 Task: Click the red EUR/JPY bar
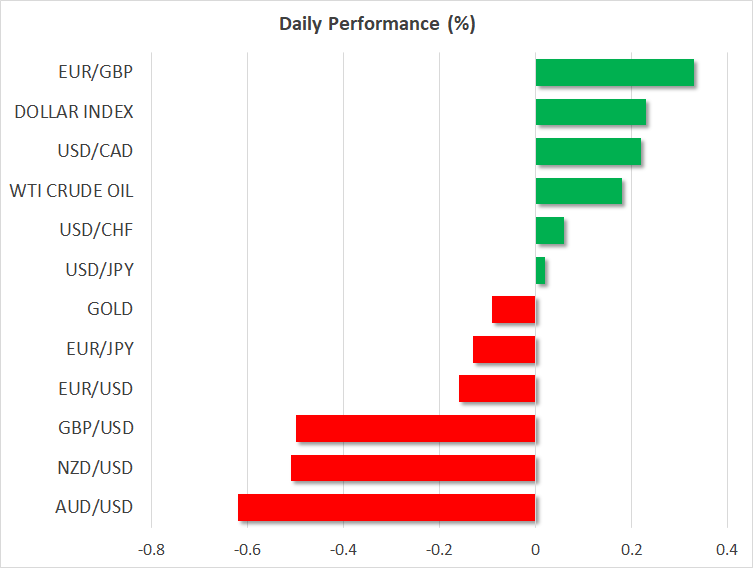pyautogui.click(x=504, y=349)
